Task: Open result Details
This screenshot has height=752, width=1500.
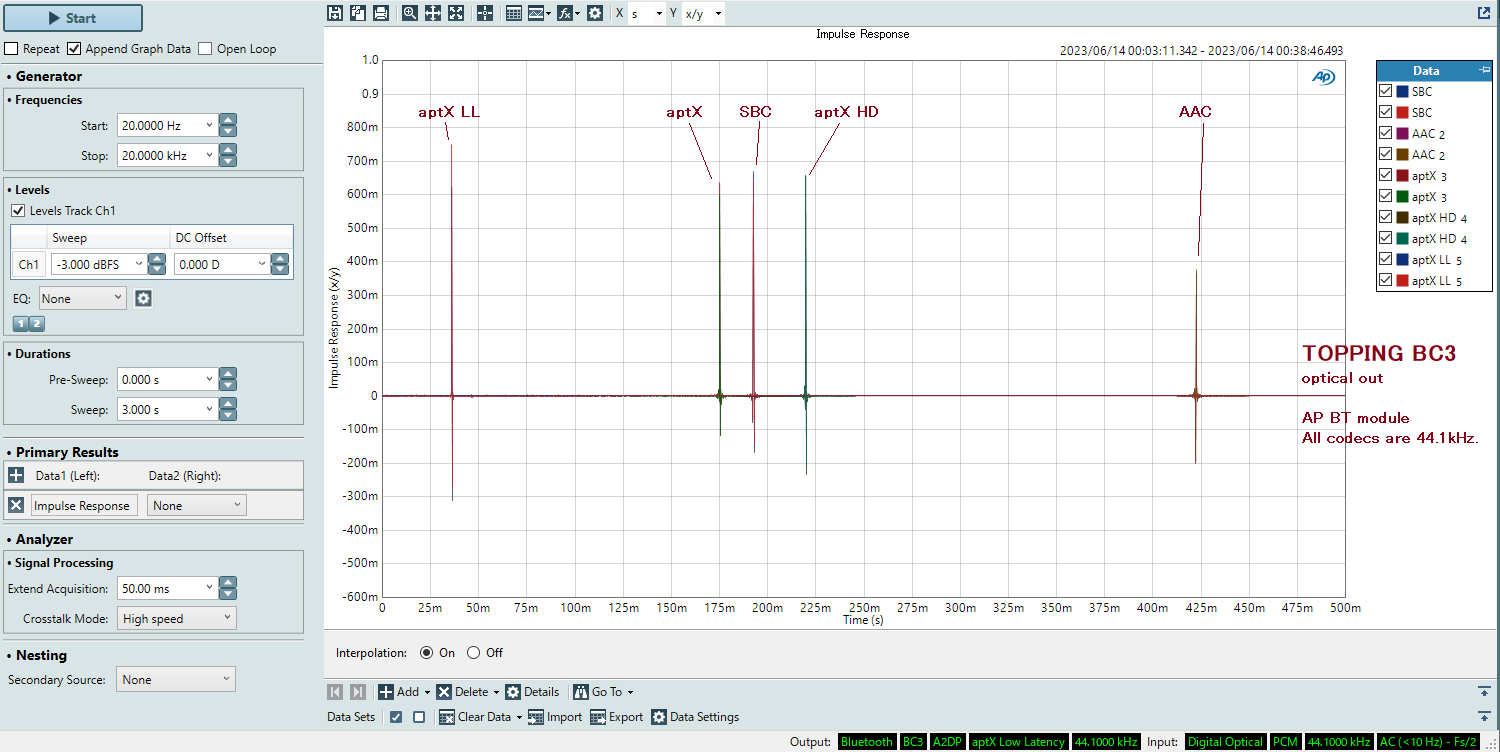Action: pos(532,692)
